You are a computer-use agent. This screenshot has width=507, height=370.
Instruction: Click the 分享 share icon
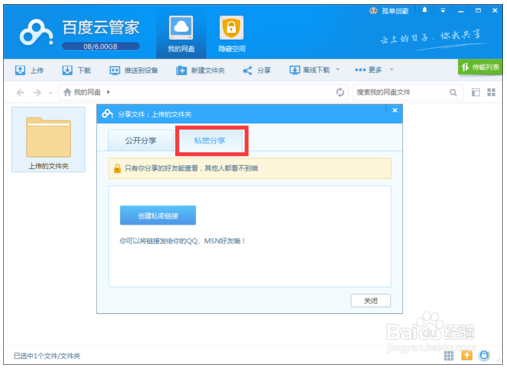click(x=247, y=70)
